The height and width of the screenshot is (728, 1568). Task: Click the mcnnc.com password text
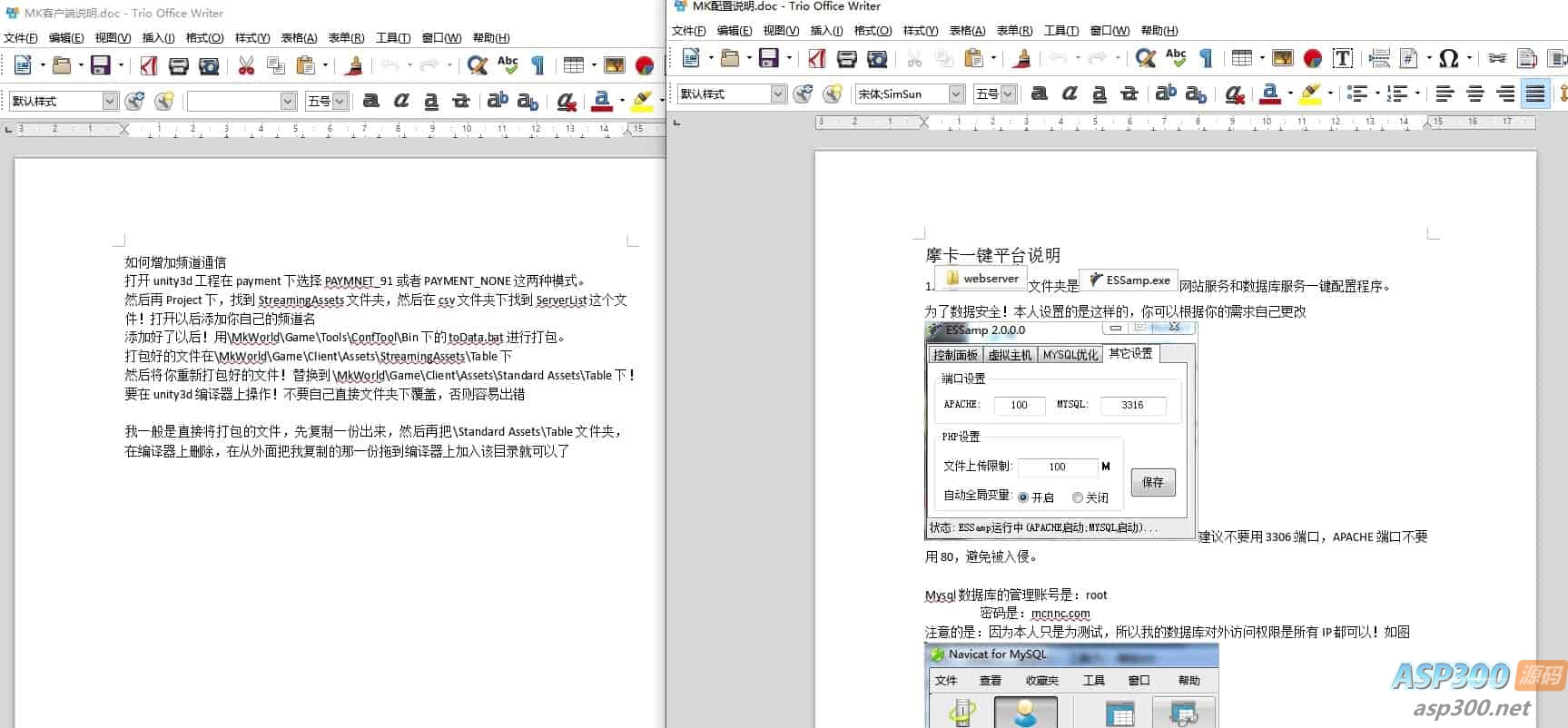pyautogui.click(x=1060, y=614)
